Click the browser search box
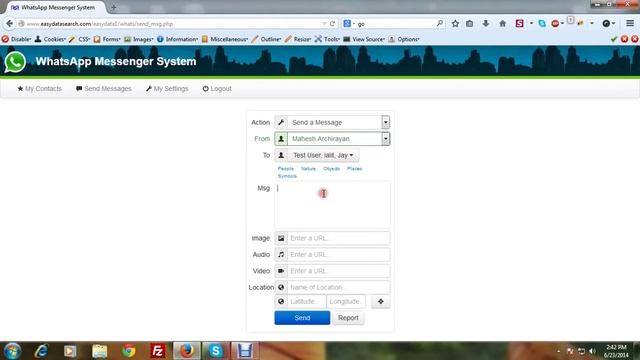The width and height of the screenshot is (640, 360). [x=394, y=24]
